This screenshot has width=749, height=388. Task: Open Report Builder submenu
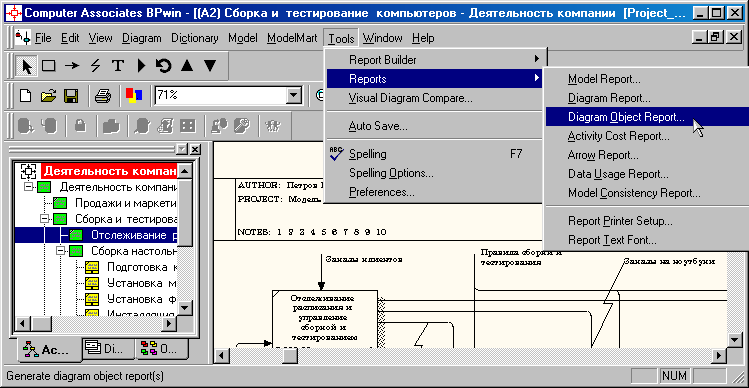tap(435, 60)
